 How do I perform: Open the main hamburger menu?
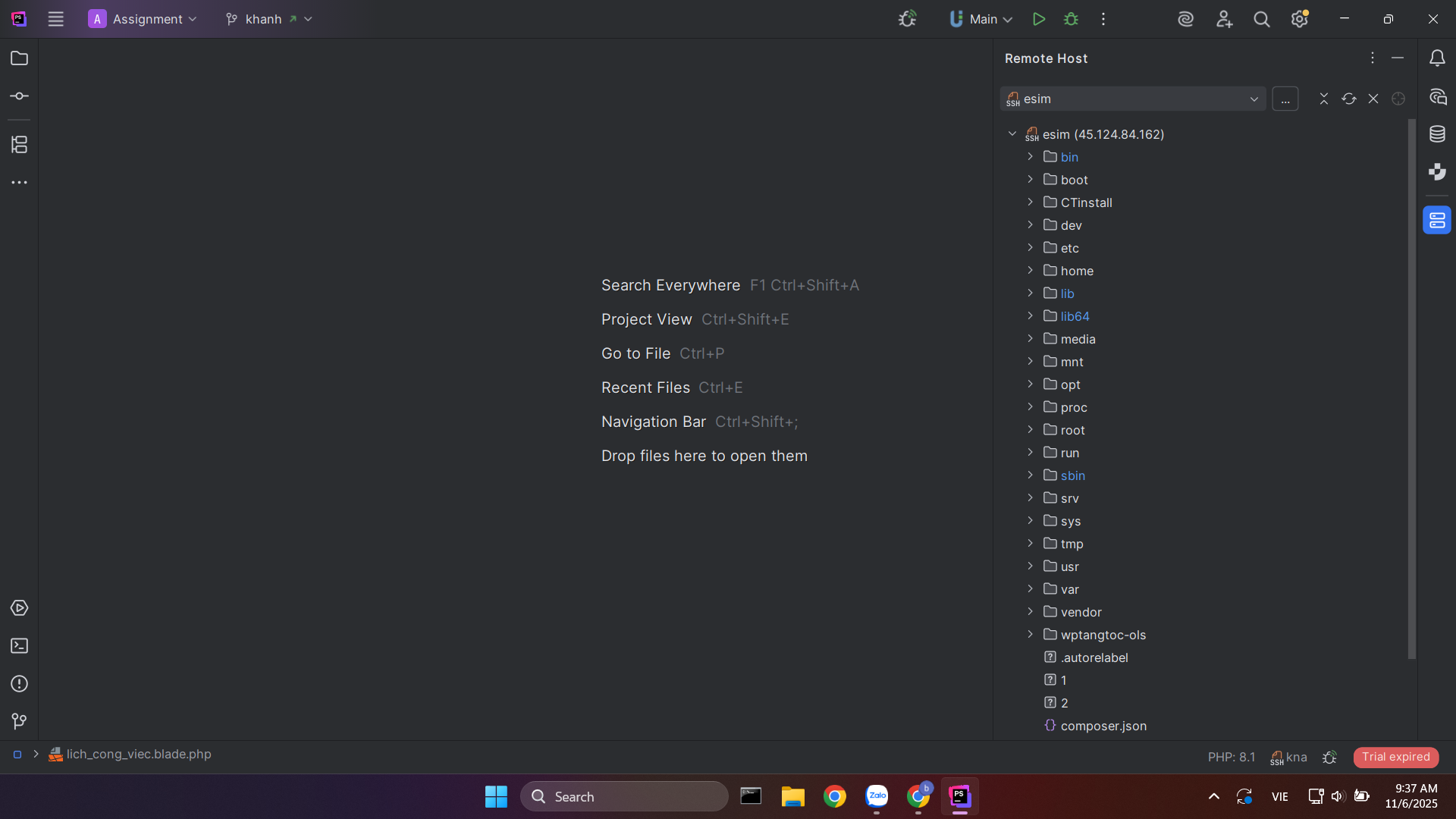(x=55, y=19)
